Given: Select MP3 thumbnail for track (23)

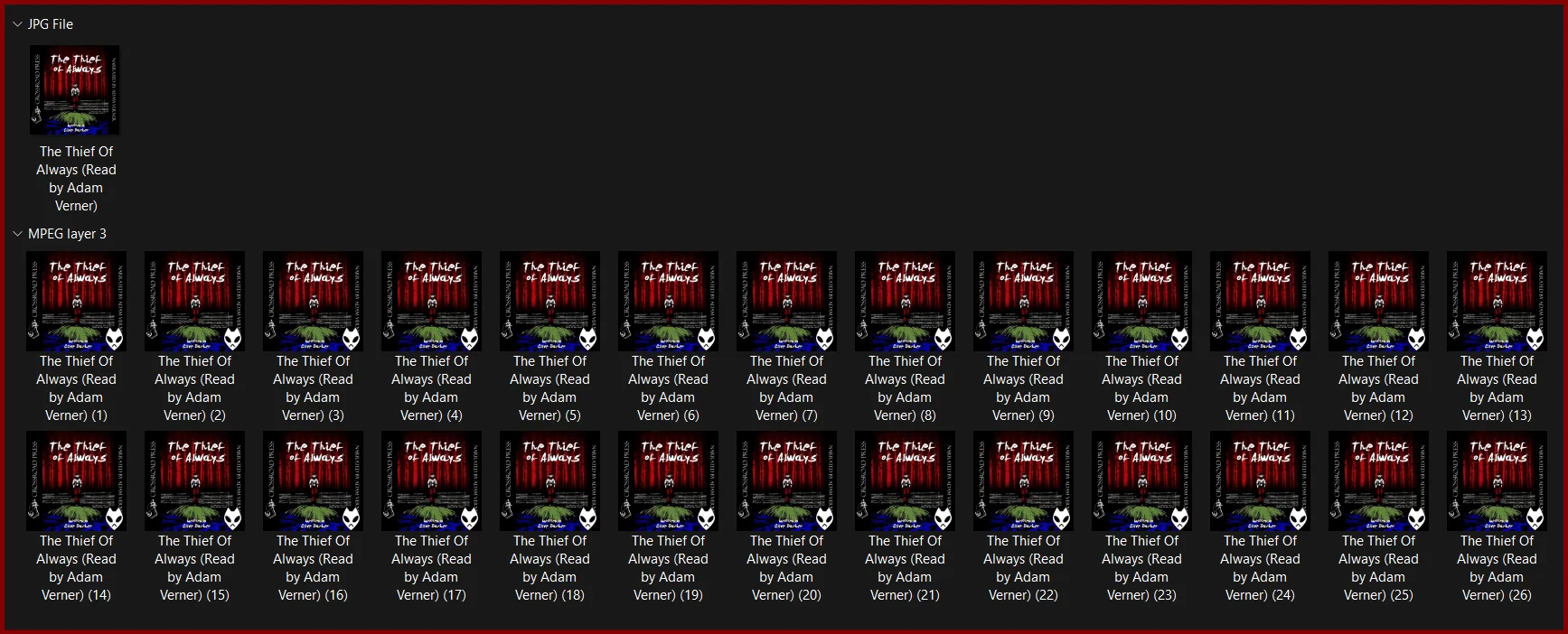Looking at the screenshot, I should (x=1141, y=480).
